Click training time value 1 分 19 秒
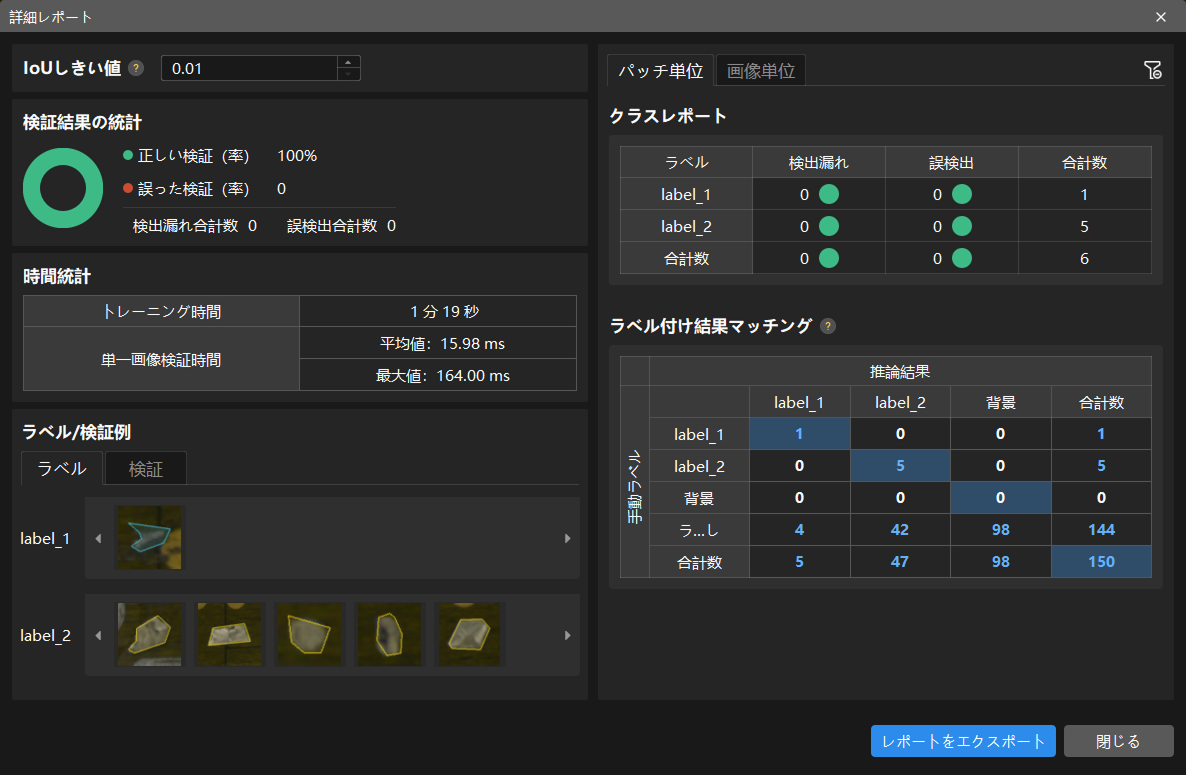 pos(438,312)
